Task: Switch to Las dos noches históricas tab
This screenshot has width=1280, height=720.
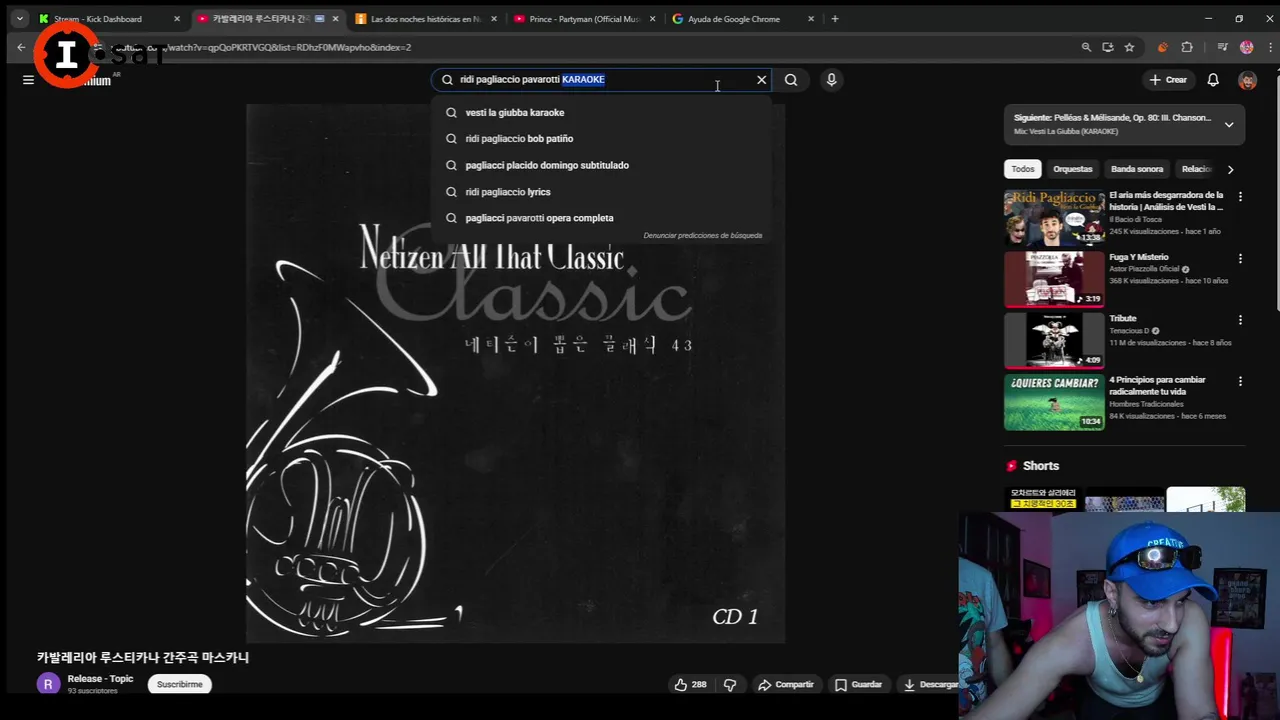Action: click(426, 19)
